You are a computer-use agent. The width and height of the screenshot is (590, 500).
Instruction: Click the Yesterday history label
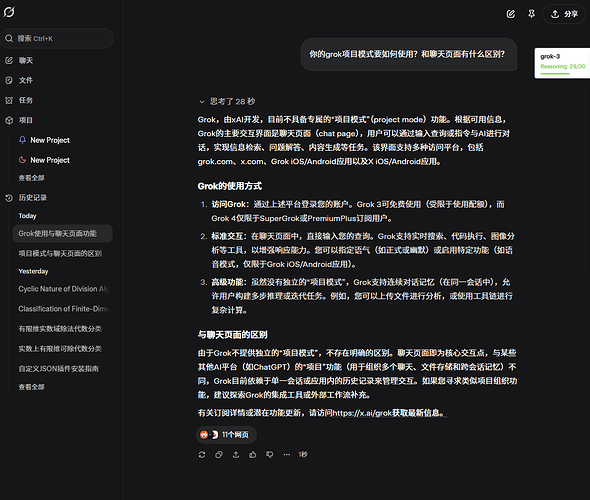[x=33, y=271]
